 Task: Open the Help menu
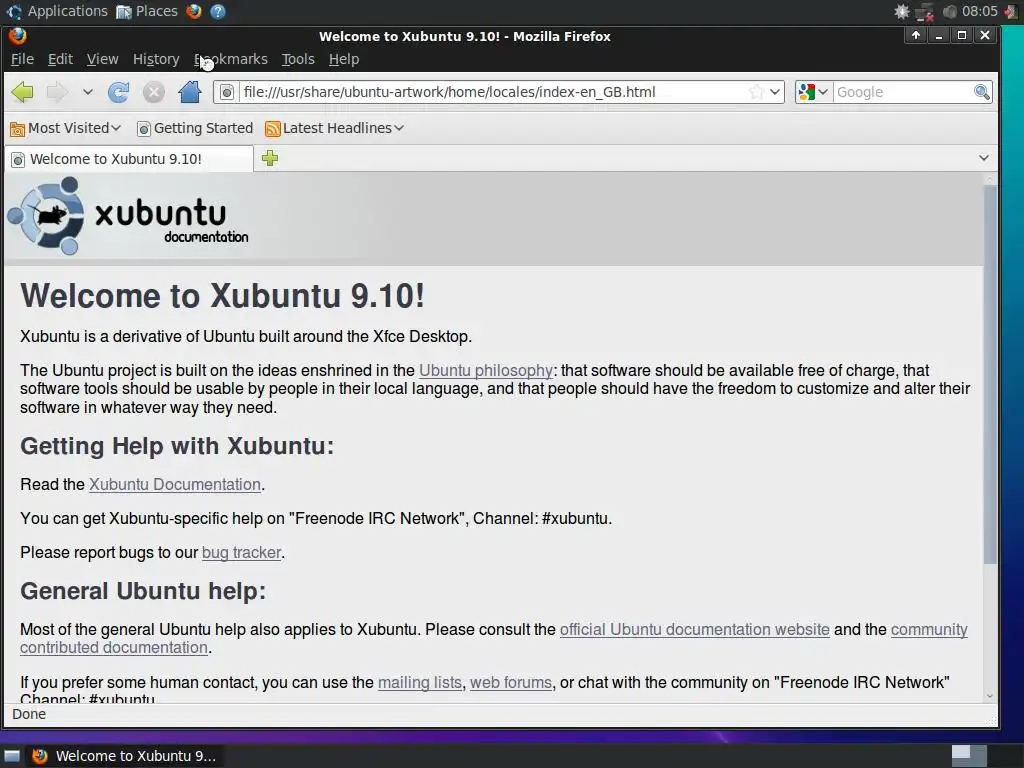point(344,59)
